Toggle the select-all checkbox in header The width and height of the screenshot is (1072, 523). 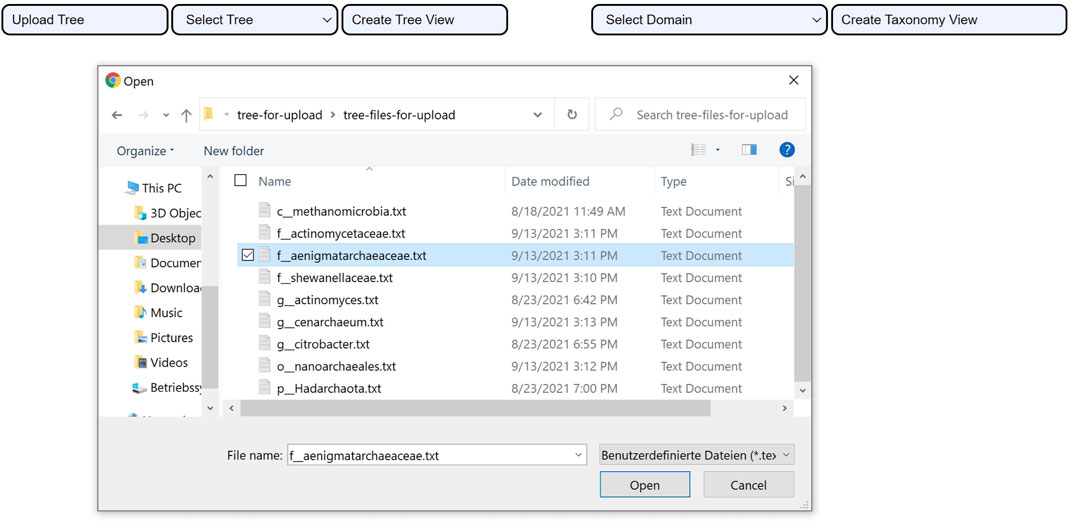(241, 180)
